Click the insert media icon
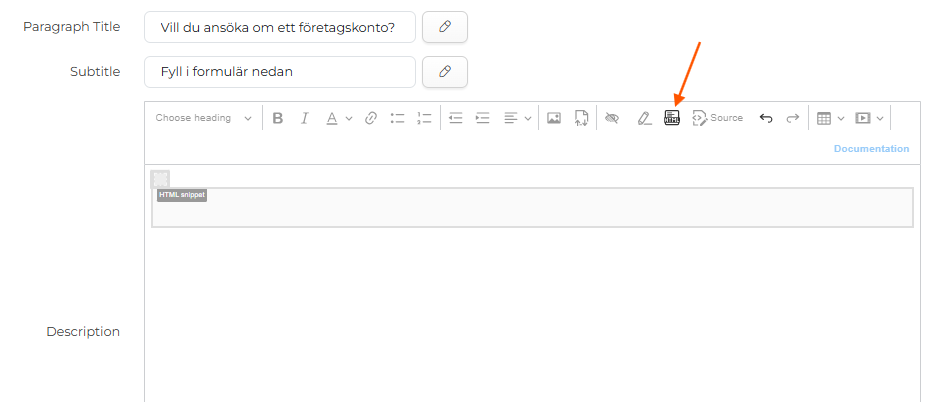The height and width of the screenshot is (402, 931). 862,118
